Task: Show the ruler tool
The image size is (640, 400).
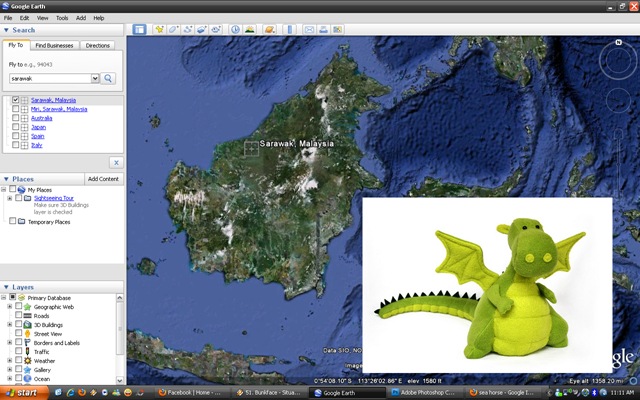Action: (x=289, y=29)
